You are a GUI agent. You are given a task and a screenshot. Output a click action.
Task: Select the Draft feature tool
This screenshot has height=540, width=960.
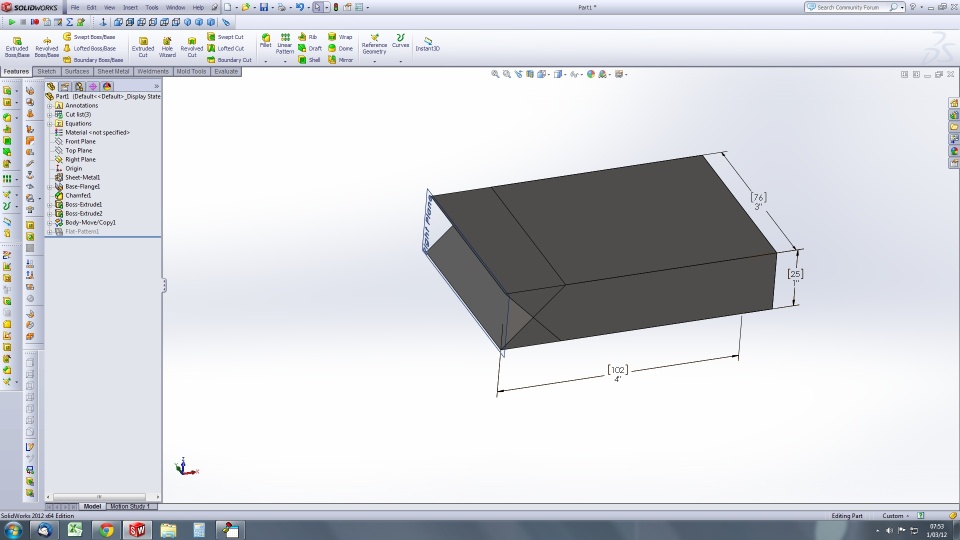[x=310, y=48]
